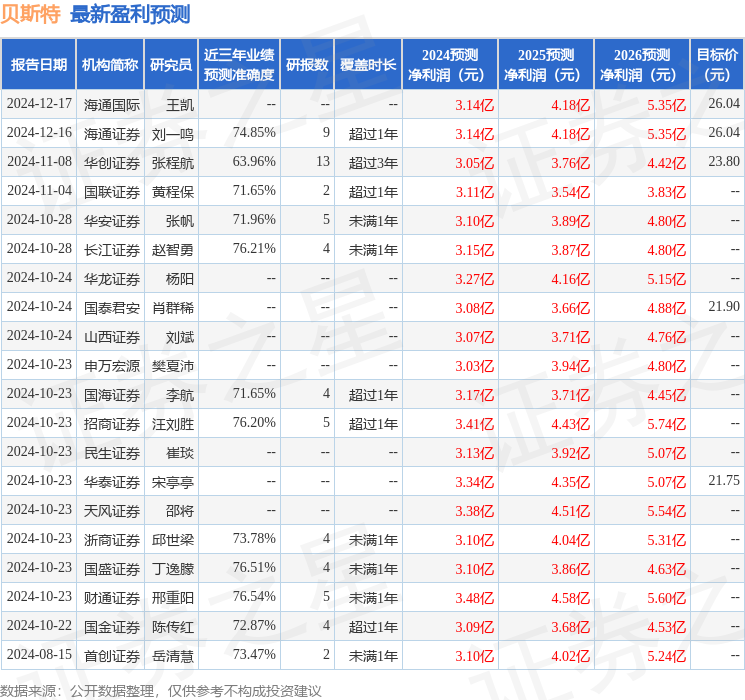The height and width of the screenshot is (700, 745).
Task: Click the data source disclaimer 数据来源
Action: coord(161,691)
